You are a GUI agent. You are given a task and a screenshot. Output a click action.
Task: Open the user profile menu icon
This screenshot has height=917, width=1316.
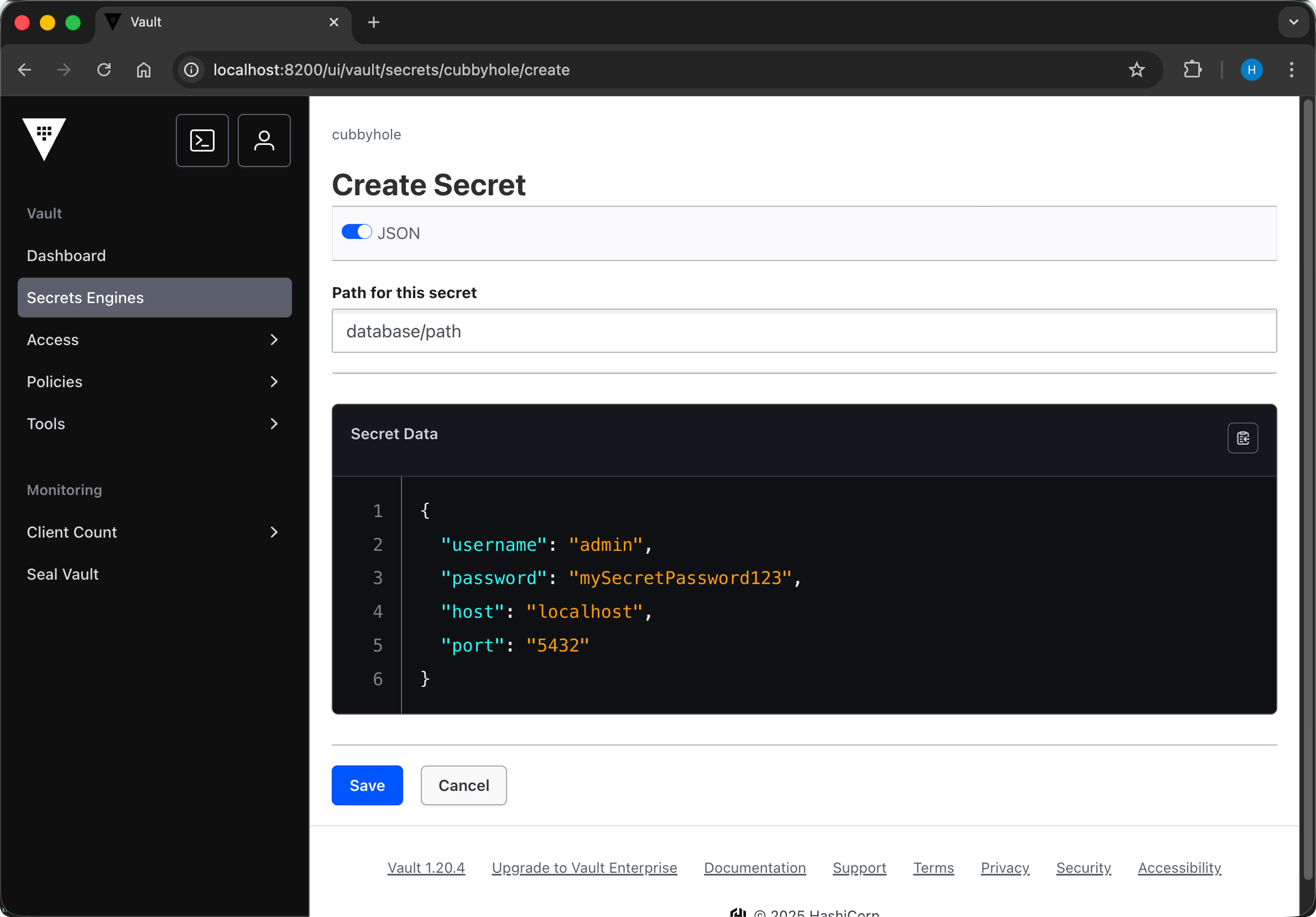[x=264, y=140]
